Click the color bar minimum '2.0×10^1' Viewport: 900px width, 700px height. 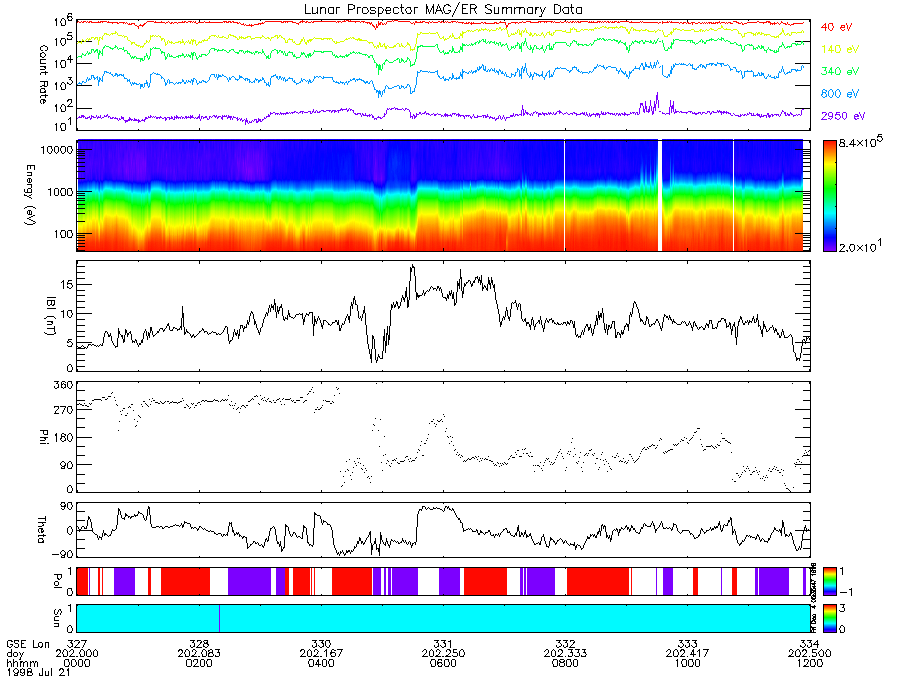click(860, 246)
